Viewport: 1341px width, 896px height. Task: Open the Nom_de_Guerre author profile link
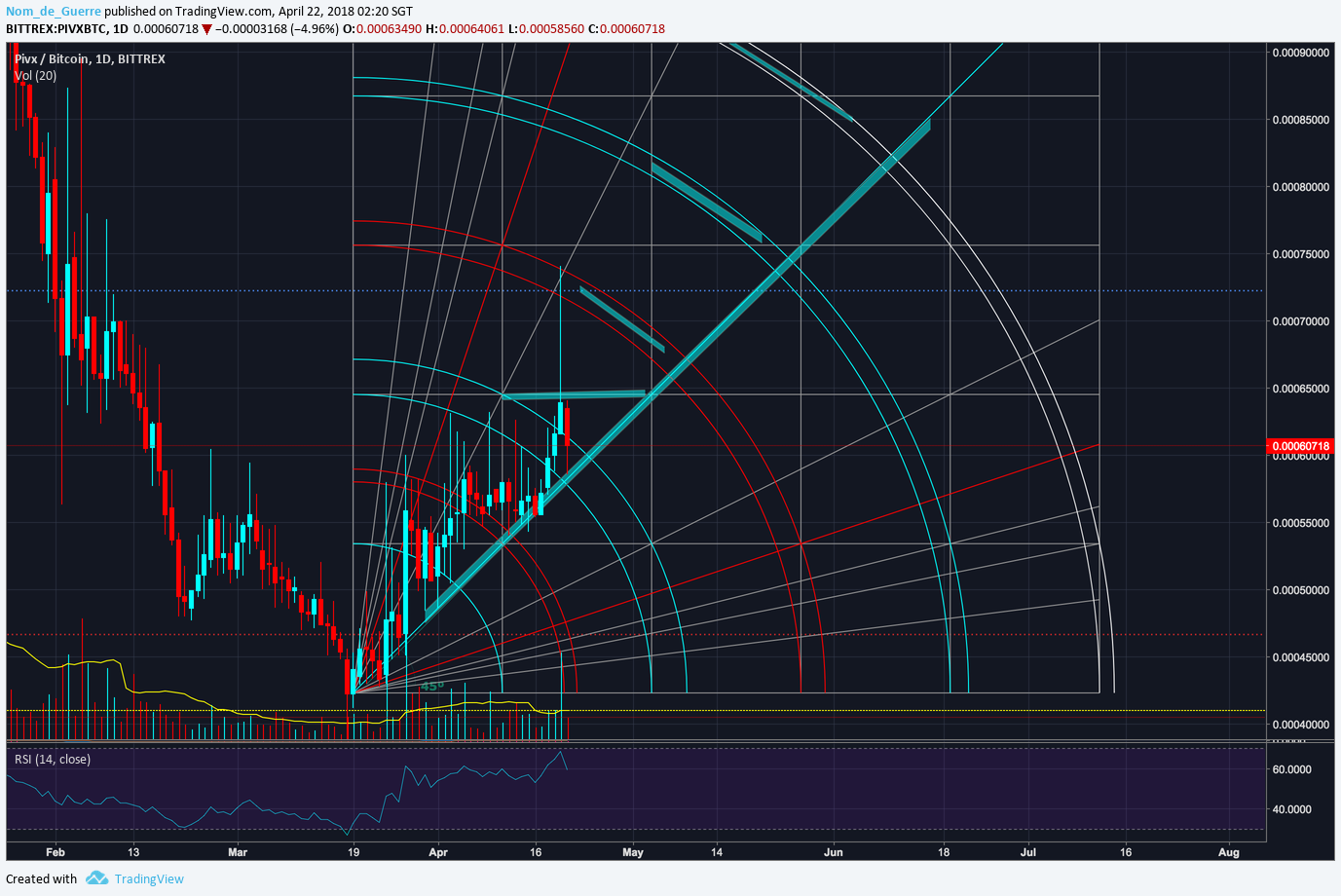[54, 11]
